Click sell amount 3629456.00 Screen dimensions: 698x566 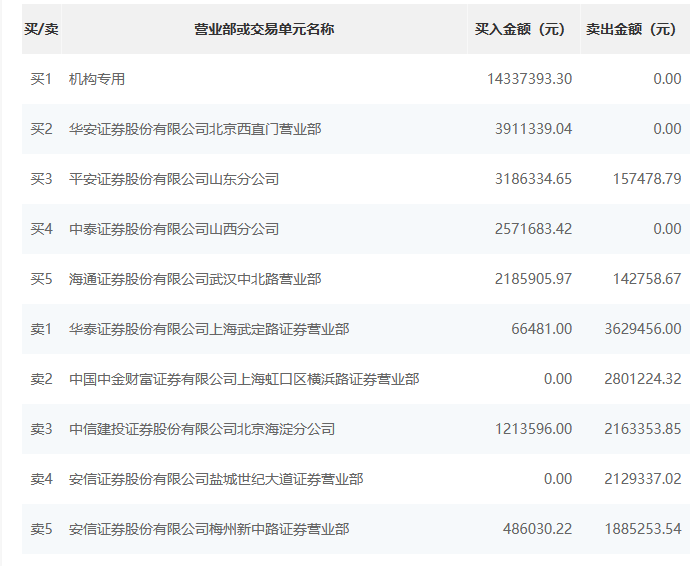click(x=643, y=329)
